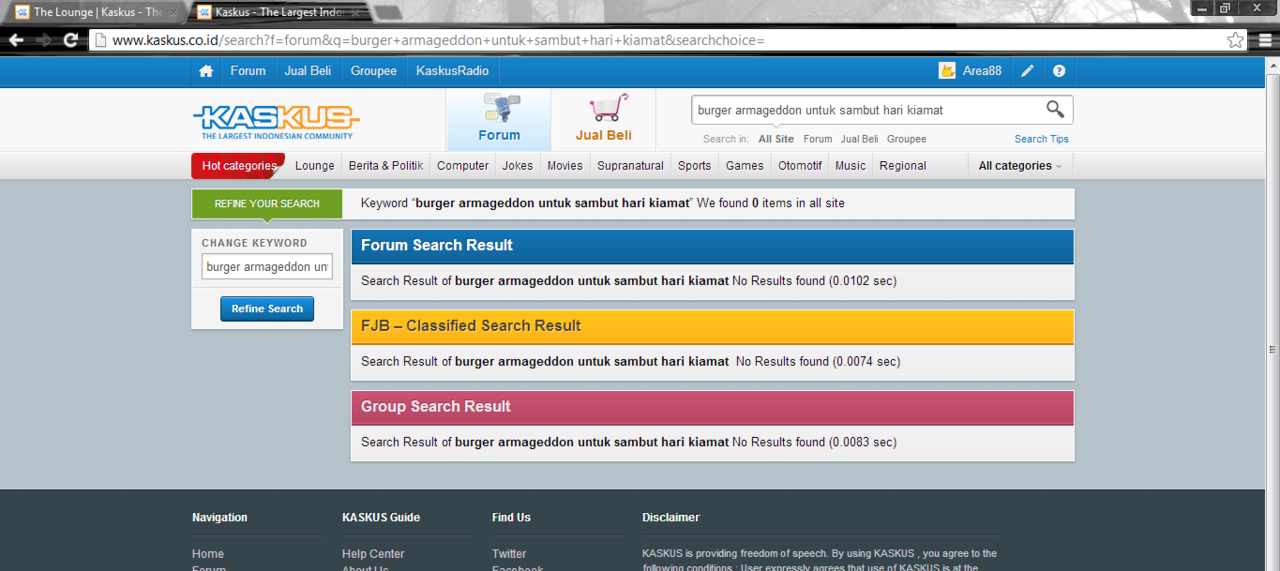The width and height of the screenshot is (1280, 571).
Task: Switch to Kaskus - The Largest tab
Action: pos(278,13)
